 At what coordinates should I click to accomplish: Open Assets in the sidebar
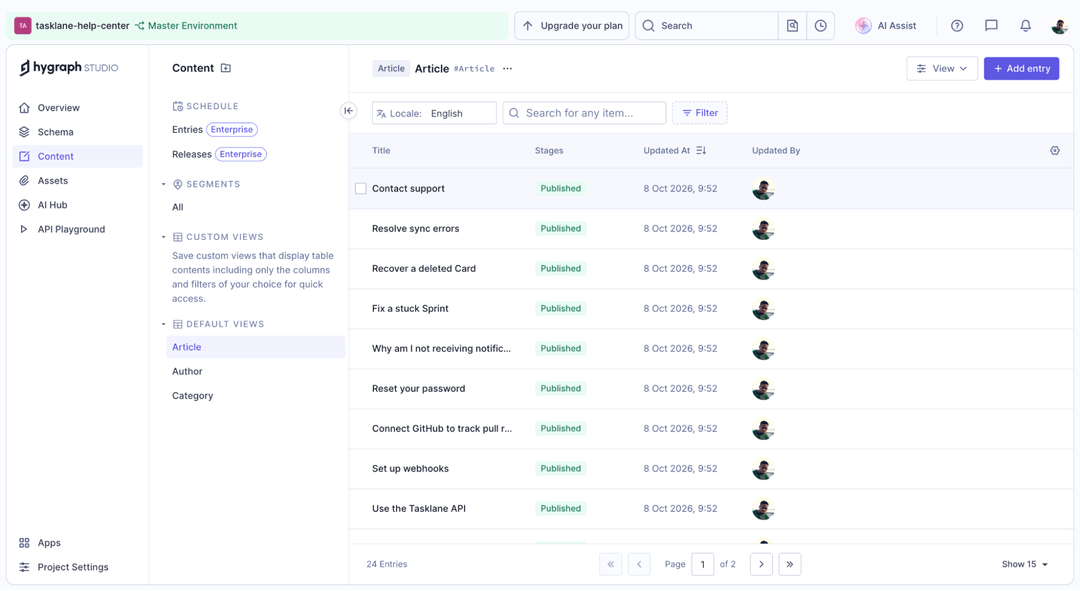[x=77, y=180]
